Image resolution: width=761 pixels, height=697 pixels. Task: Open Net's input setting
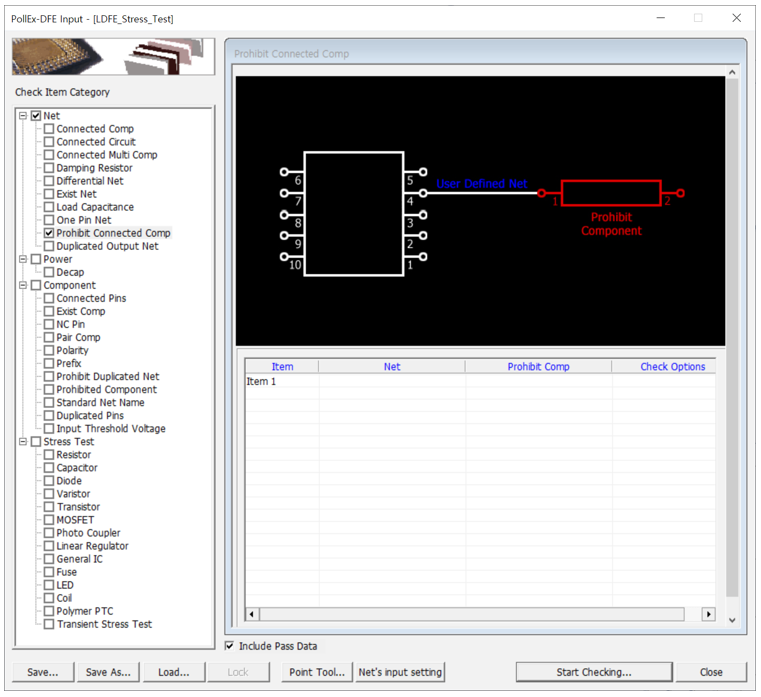click(x=400, y=672)
